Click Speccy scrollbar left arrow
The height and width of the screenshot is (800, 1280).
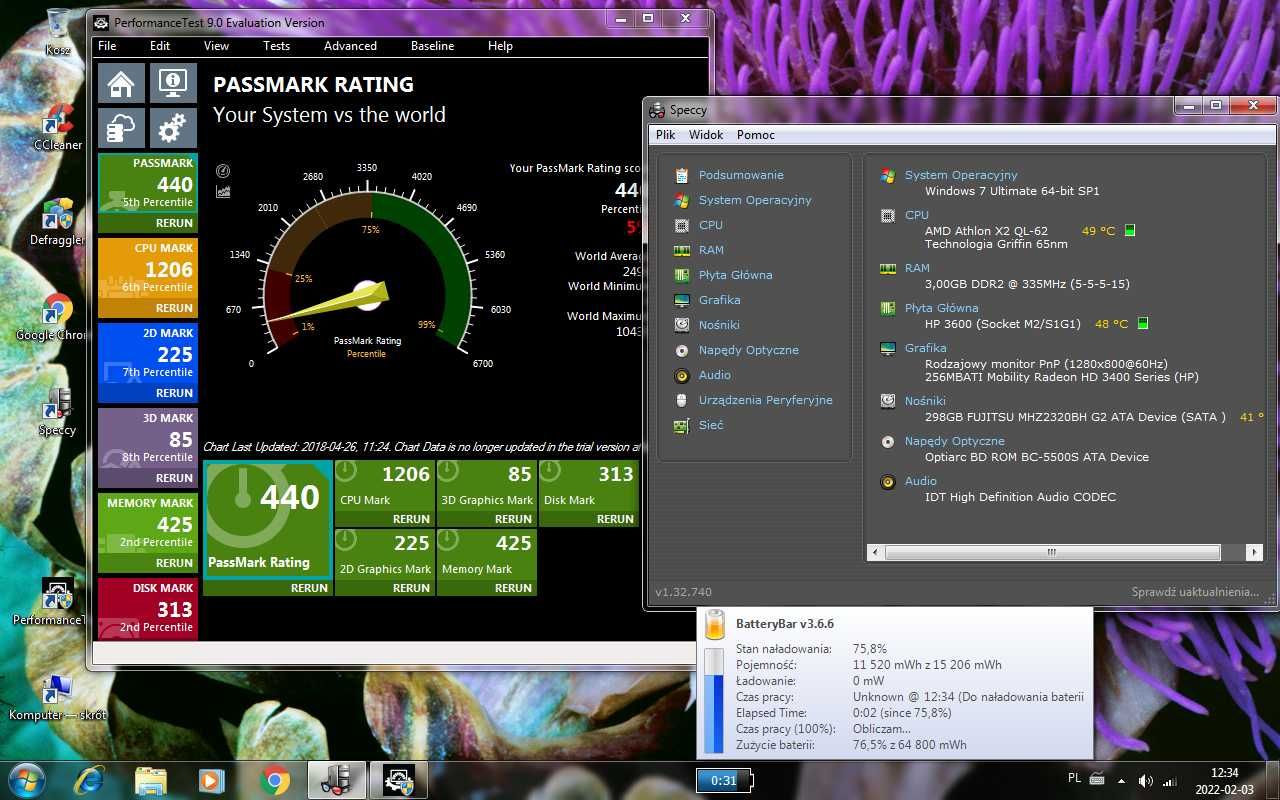point(875,552)
